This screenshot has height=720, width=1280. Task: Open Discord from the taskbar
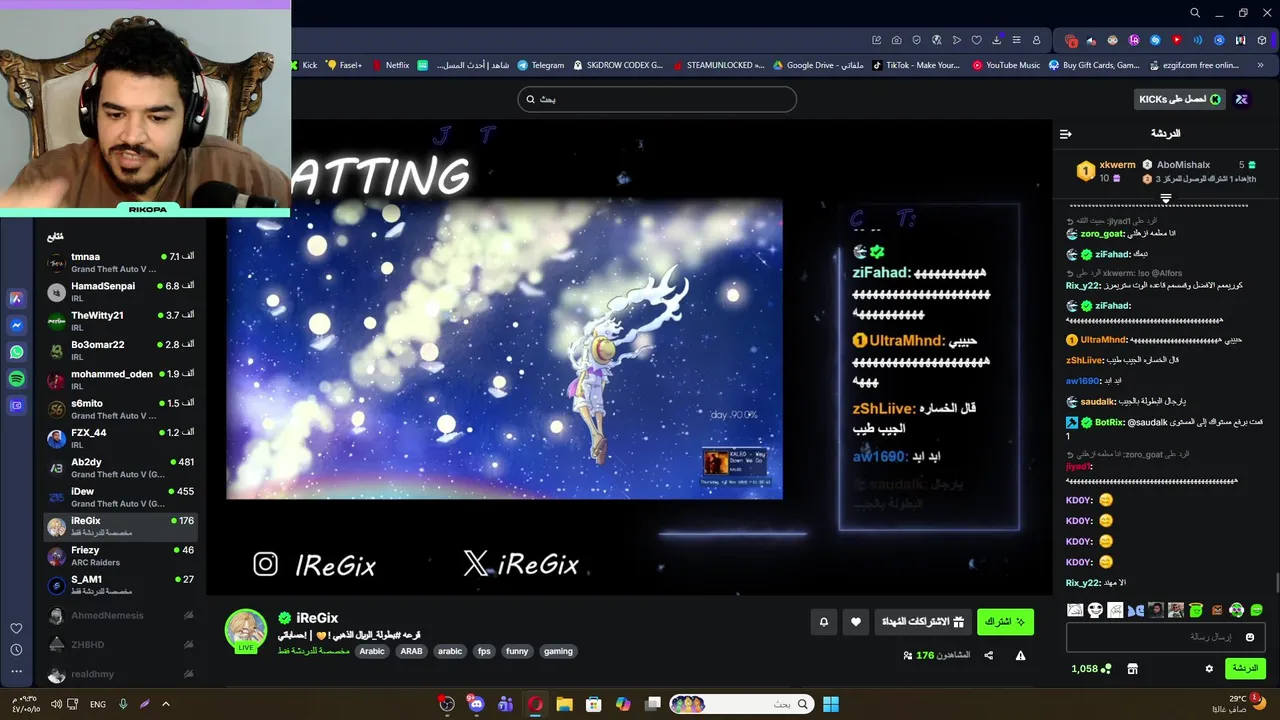[x=476, y=704]
